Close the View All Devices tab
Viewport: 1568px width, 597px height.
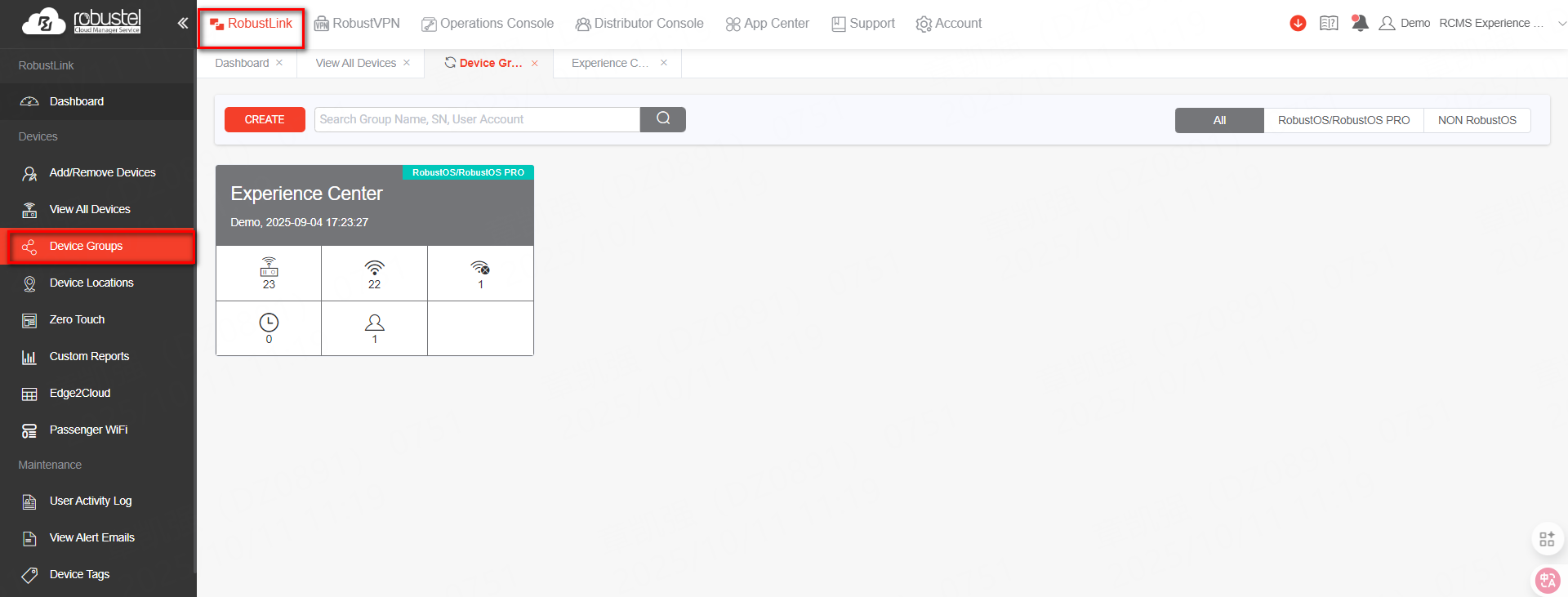[407, 63]
